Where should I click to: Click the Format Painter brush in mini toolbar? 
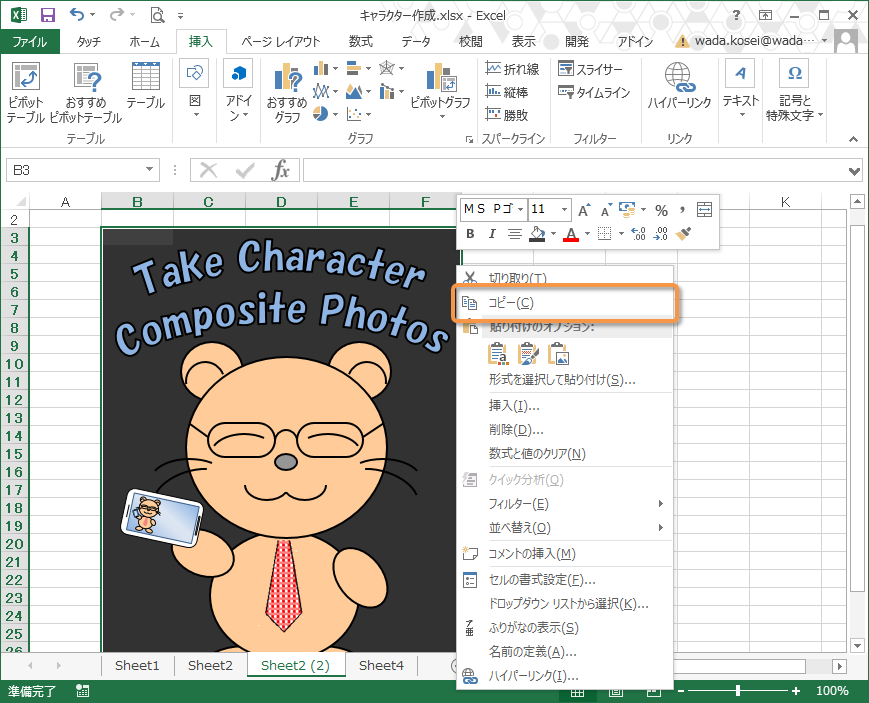(684, 234)
